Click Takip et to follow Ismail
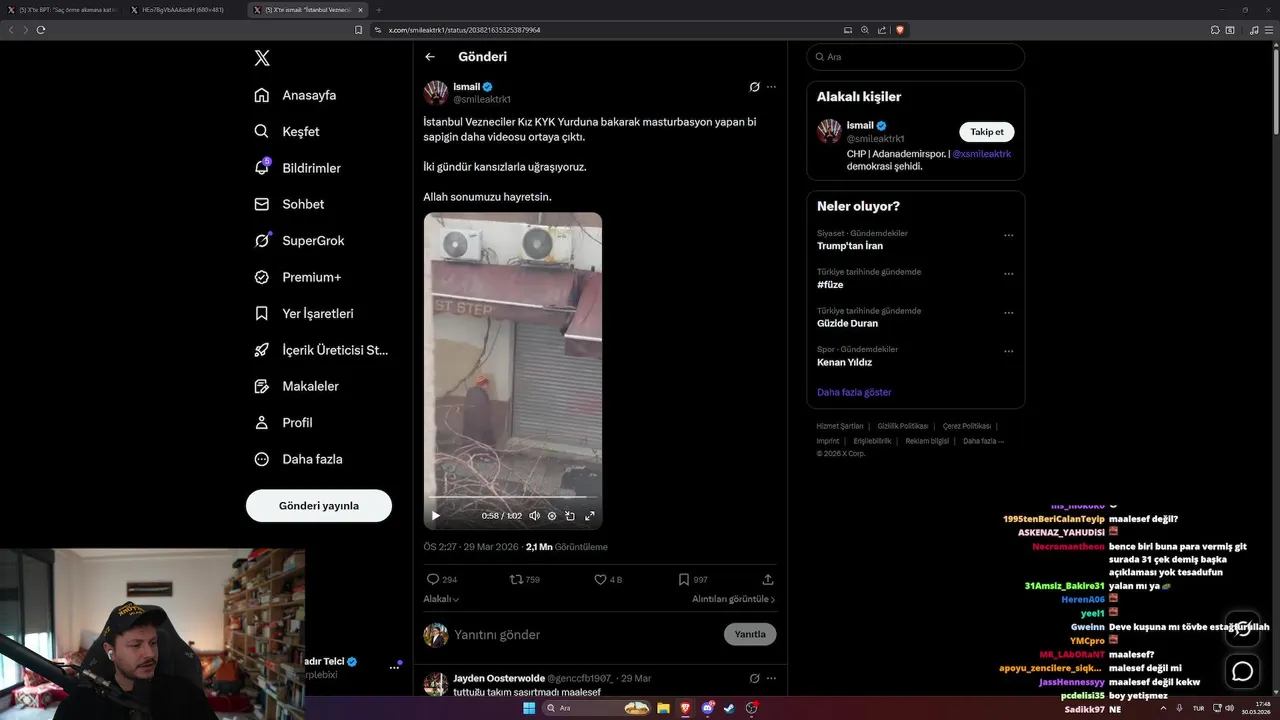The width and height of the screenshot is (1280, 720). coord(987,132)
